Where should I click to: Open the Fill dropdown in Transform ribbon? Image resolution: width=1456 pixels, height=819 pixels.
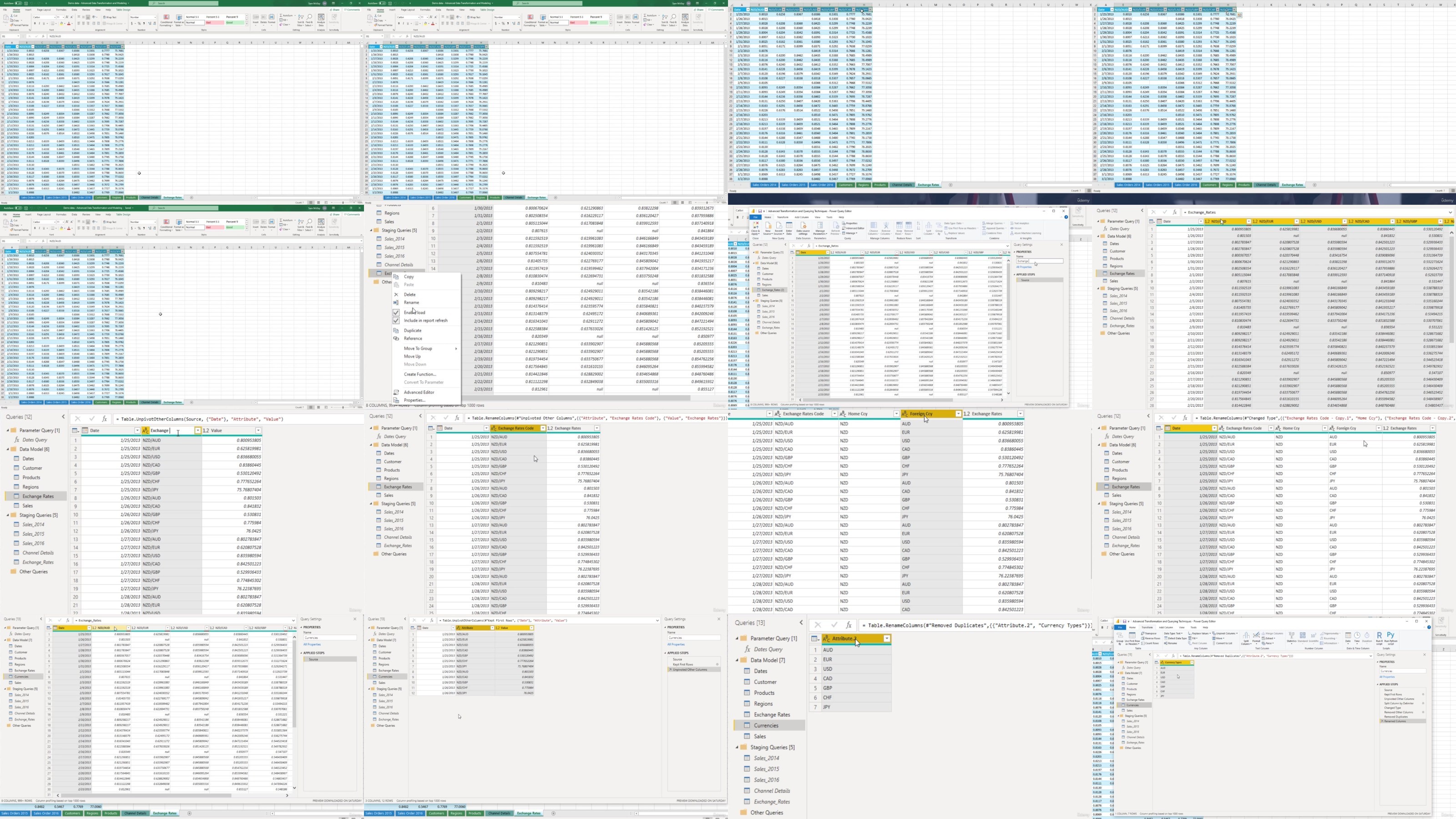(1193, 639)
